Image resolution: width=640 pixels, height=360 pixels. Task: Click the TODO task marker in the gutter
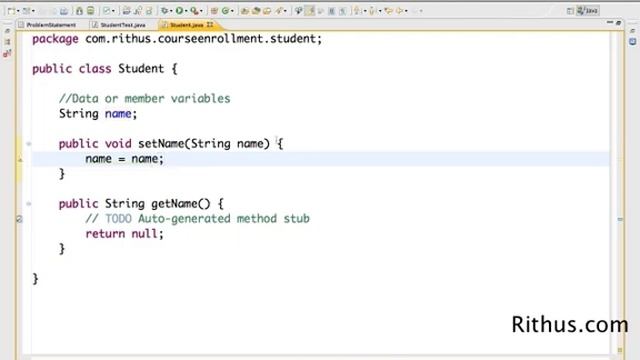click(x=19, y=220)
